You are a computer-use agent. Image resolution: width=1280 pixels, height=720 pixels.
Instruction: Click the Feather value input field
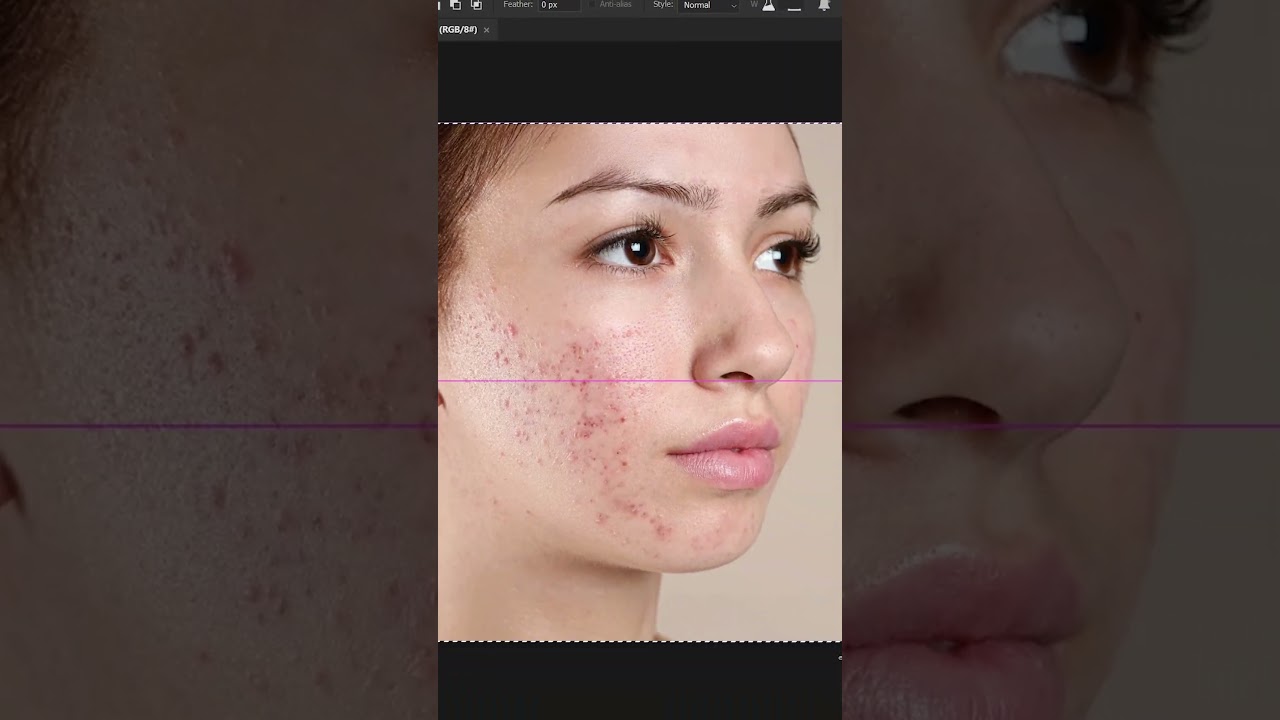tap(559, 5)
